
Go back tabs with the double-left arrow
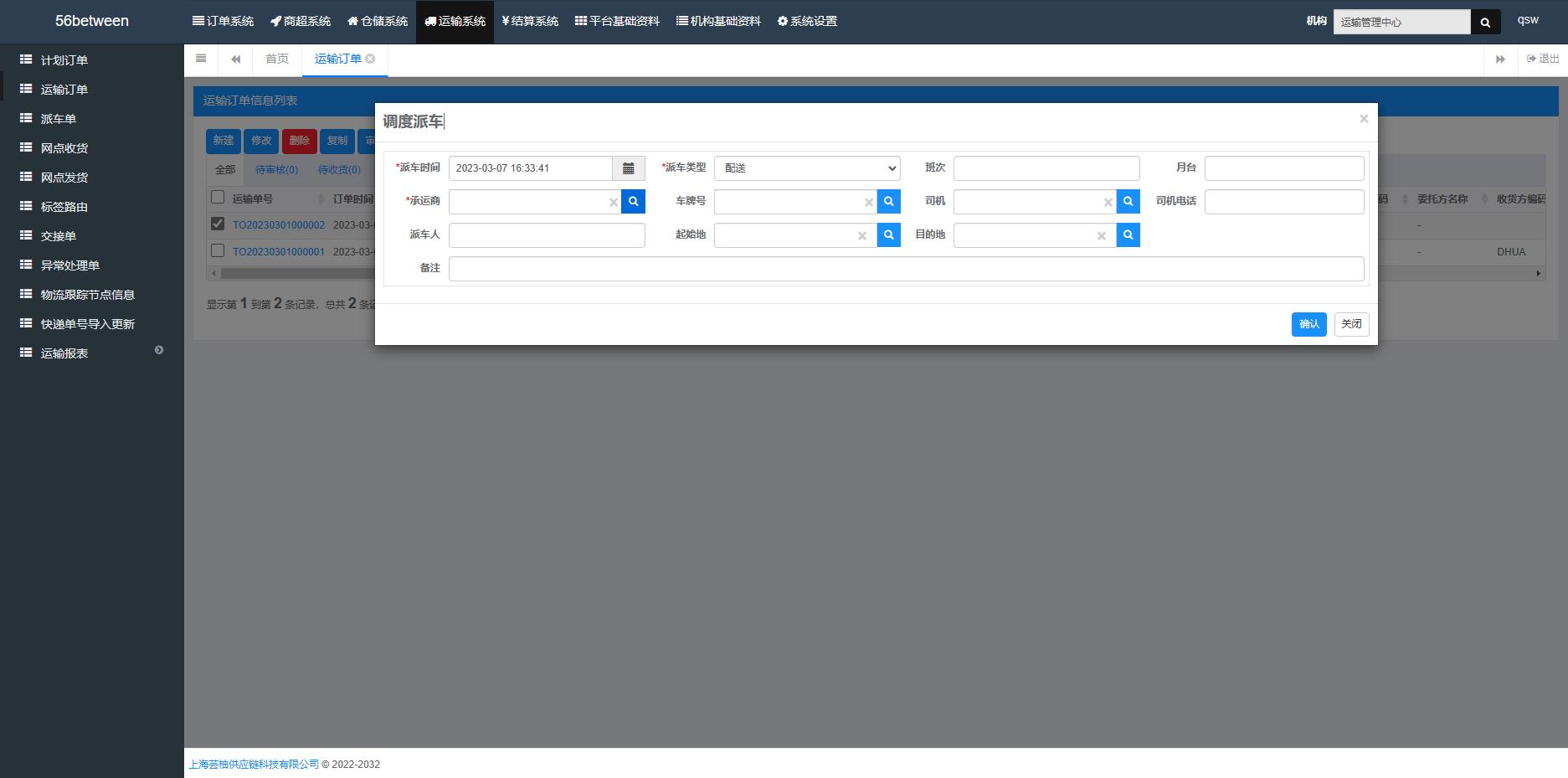pyautogui.click(x=236, y=59)
